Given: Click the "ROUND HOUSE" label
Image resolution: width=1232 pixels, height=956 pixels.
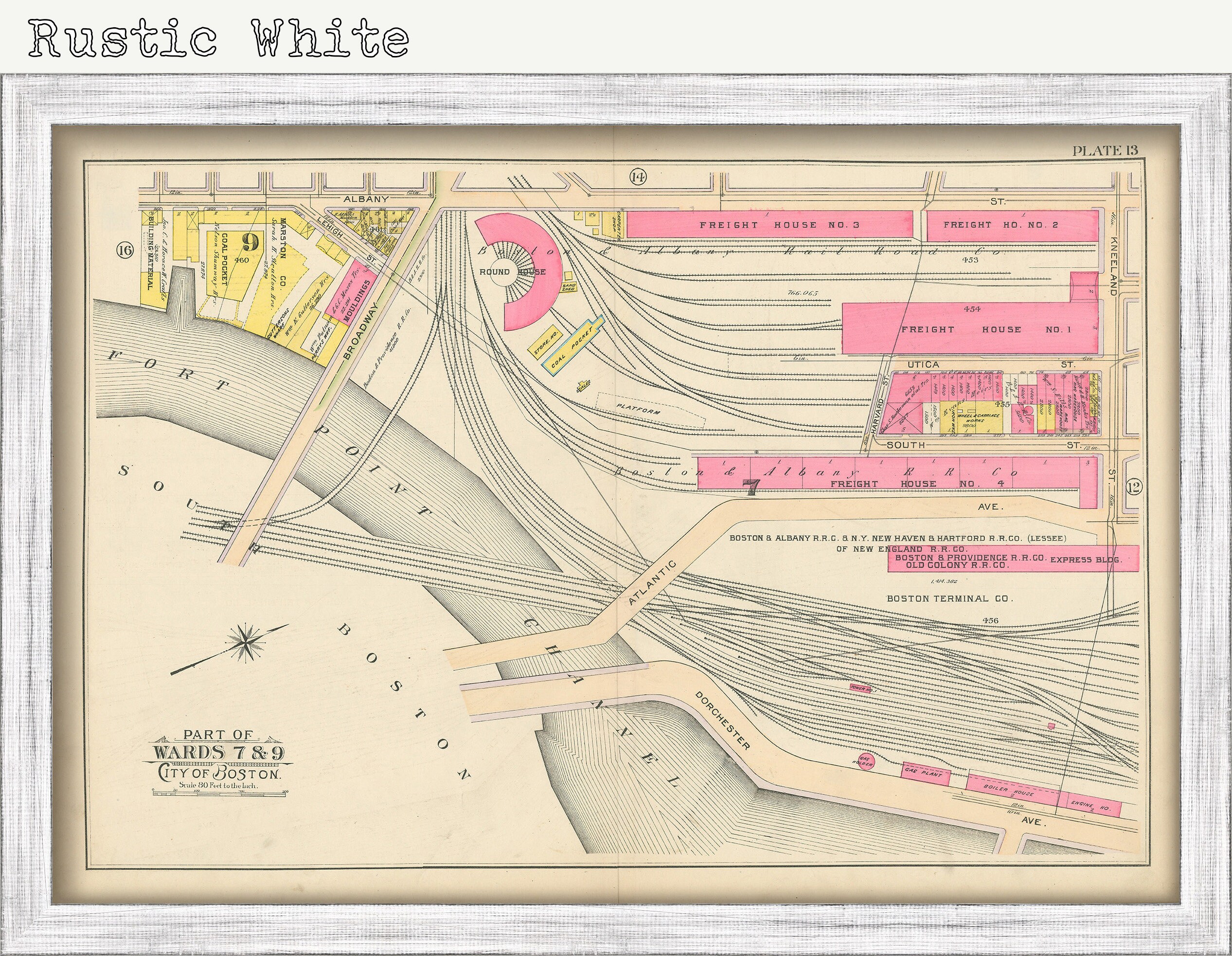Looking at the screenshot, I should click(x=512, y=271).
